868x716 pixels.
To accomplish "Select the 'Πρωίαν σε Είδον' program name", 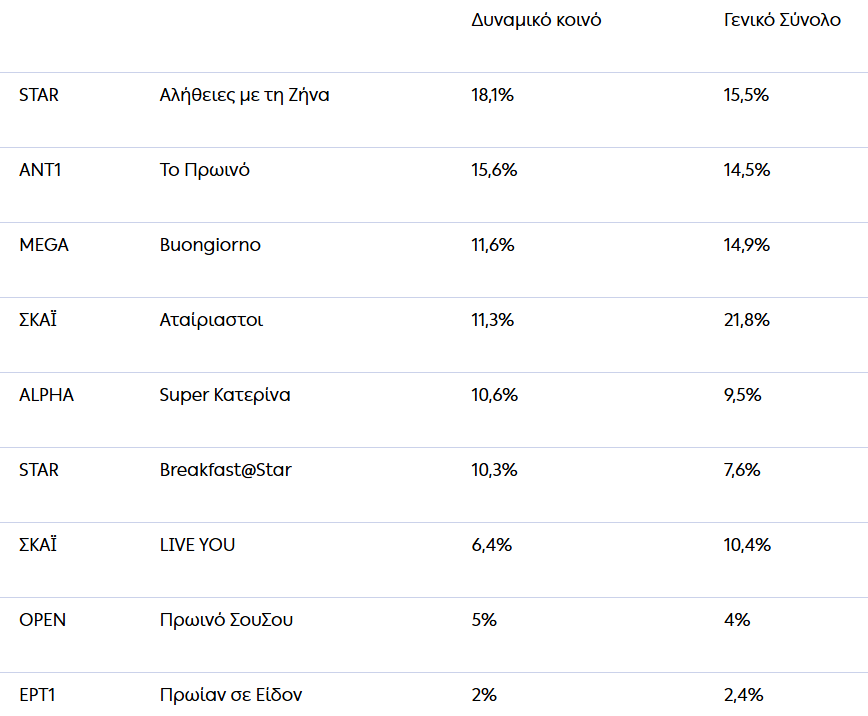I will click(x=231, y=695).
